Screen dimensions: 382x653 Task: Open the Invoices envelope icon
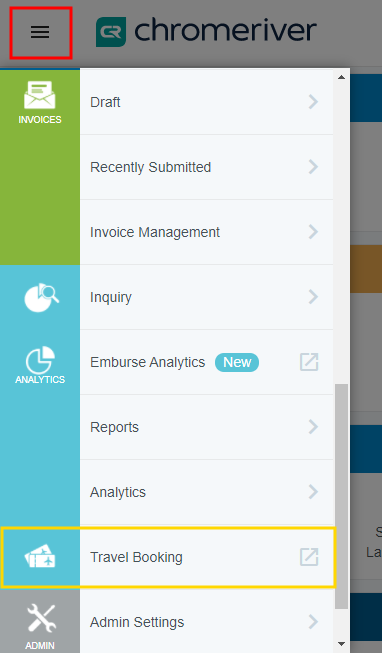[x=40, y=95]
